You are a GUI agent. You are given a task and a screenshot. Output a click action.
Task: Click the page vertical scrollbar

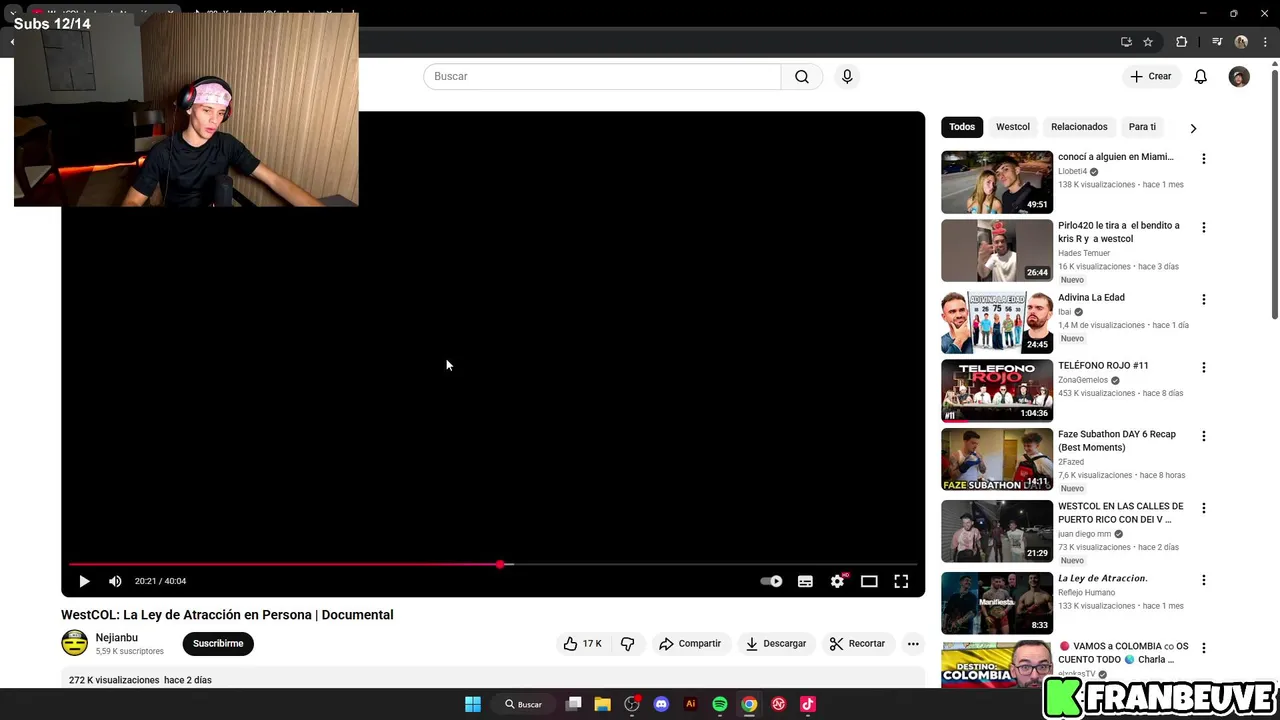[x=1274, y=195]
